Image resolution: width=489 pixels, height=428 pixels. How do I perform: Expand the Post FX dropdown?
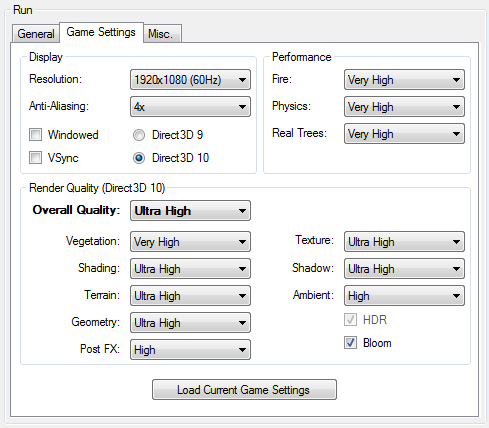coord(190,350)
